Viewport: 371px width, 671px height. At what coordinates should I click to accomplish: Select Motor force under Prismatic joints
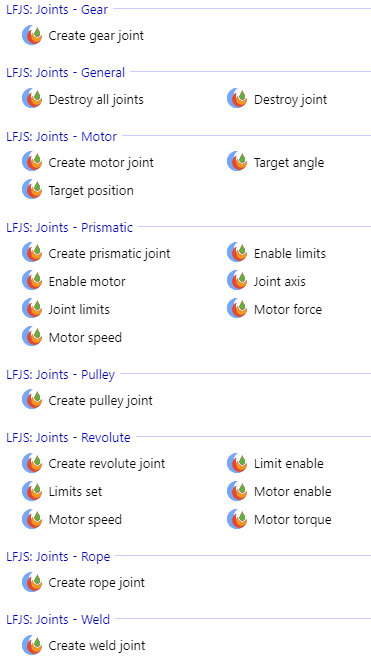pos(288,309)
